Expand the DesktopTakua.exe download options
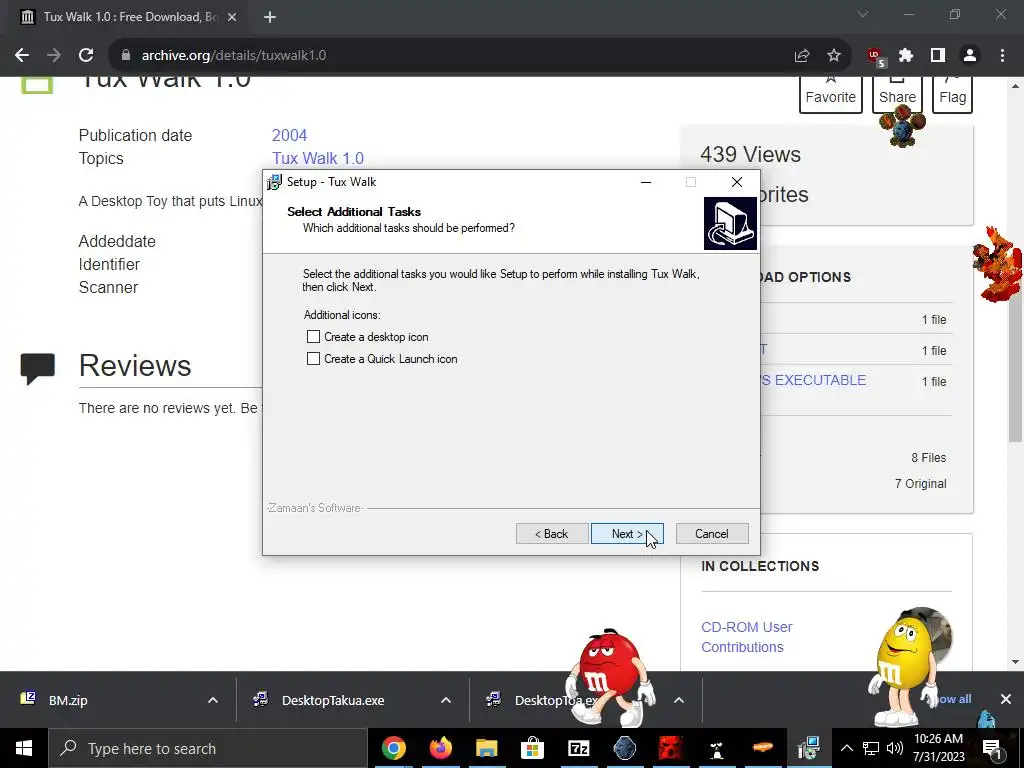Viewport: 1024px width, 768px height. [446, 700]
